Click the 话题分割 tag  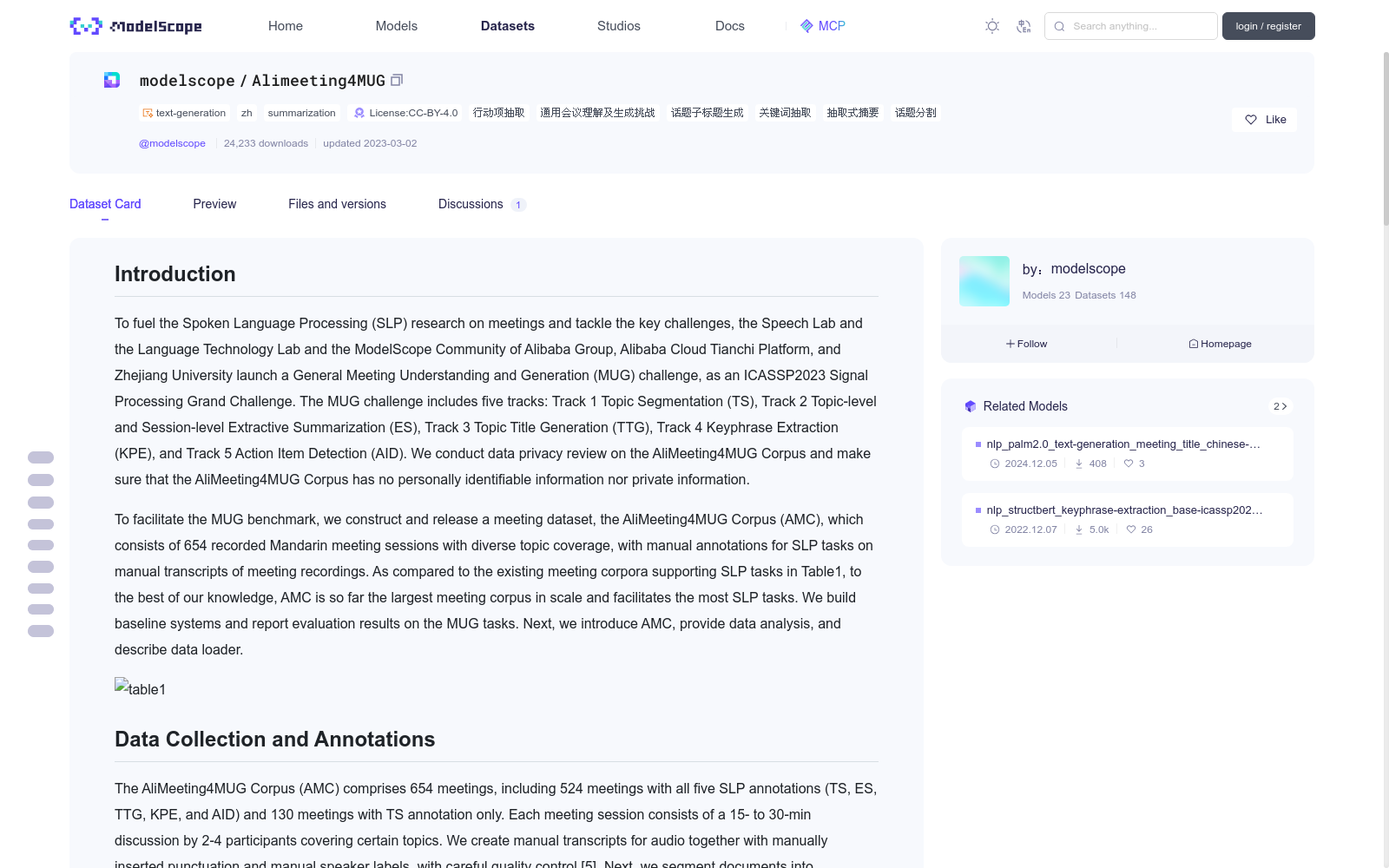[916, 113]
